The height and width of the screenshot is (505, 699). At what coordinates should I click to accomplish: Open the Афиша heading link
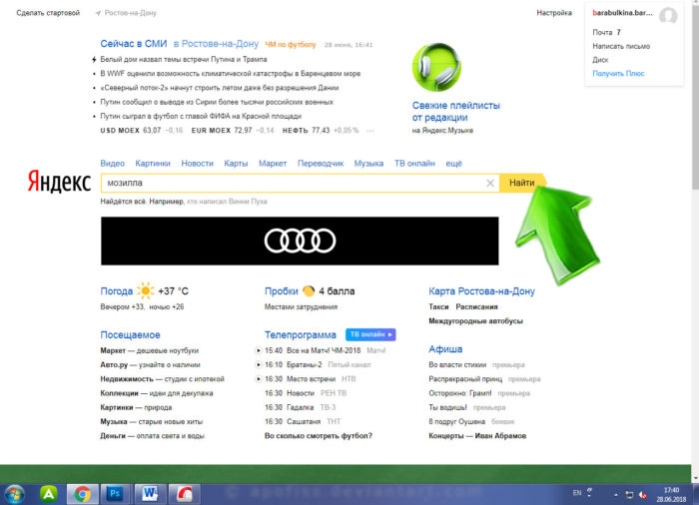445,349
